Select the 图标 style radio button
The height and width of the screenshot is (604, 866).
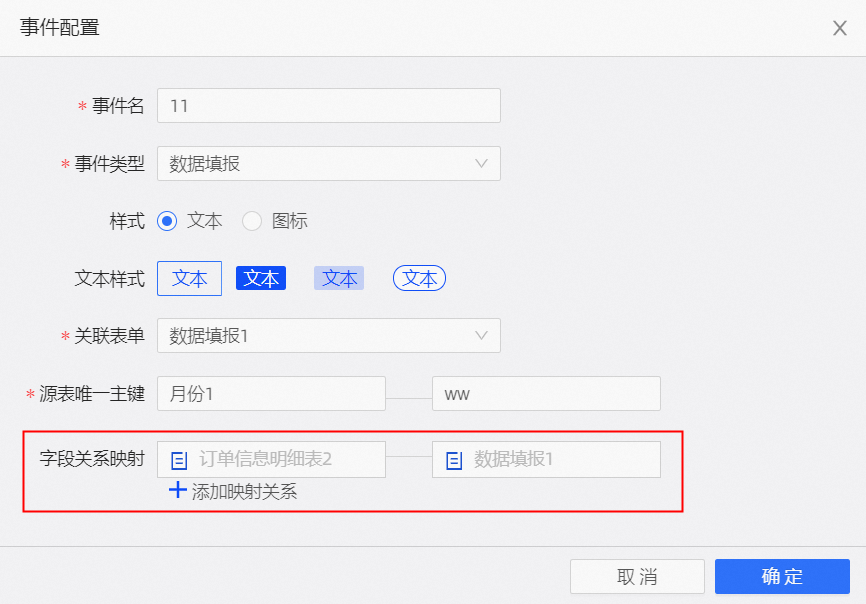coord(252,221)
